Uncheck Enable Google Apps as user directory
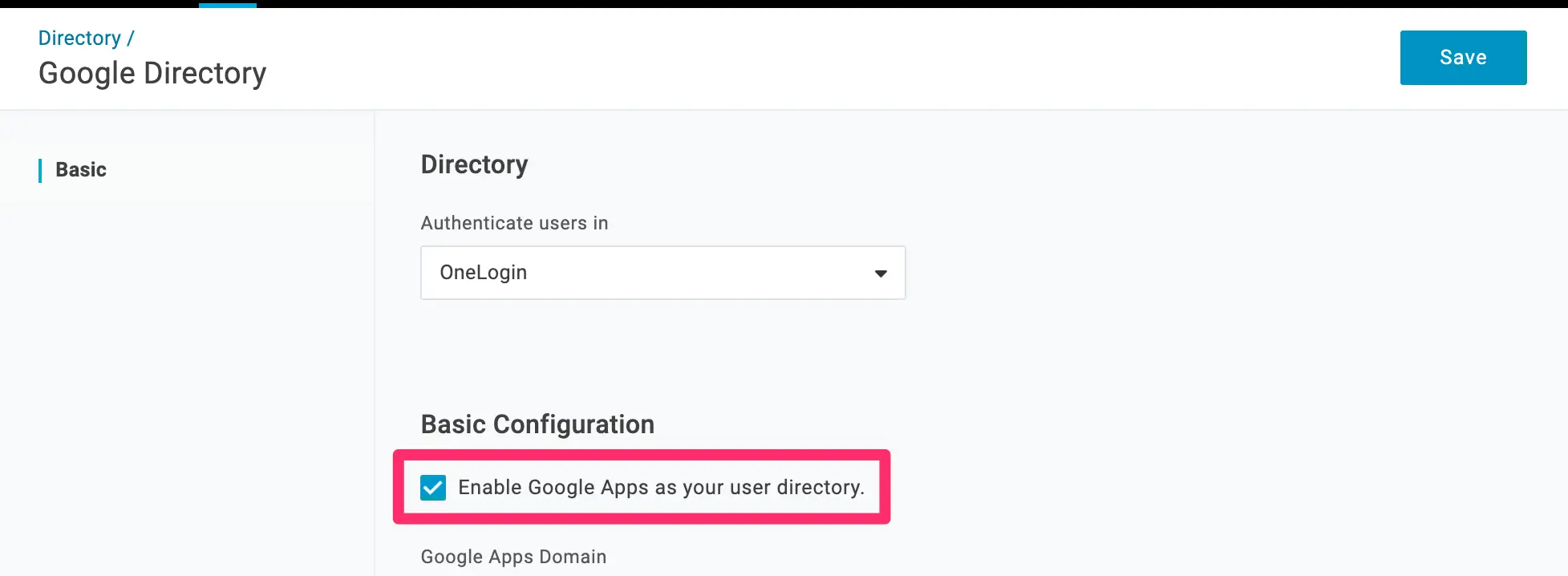Image resolution: width=1568 pixels, height=576 pixels. point(433,488)
